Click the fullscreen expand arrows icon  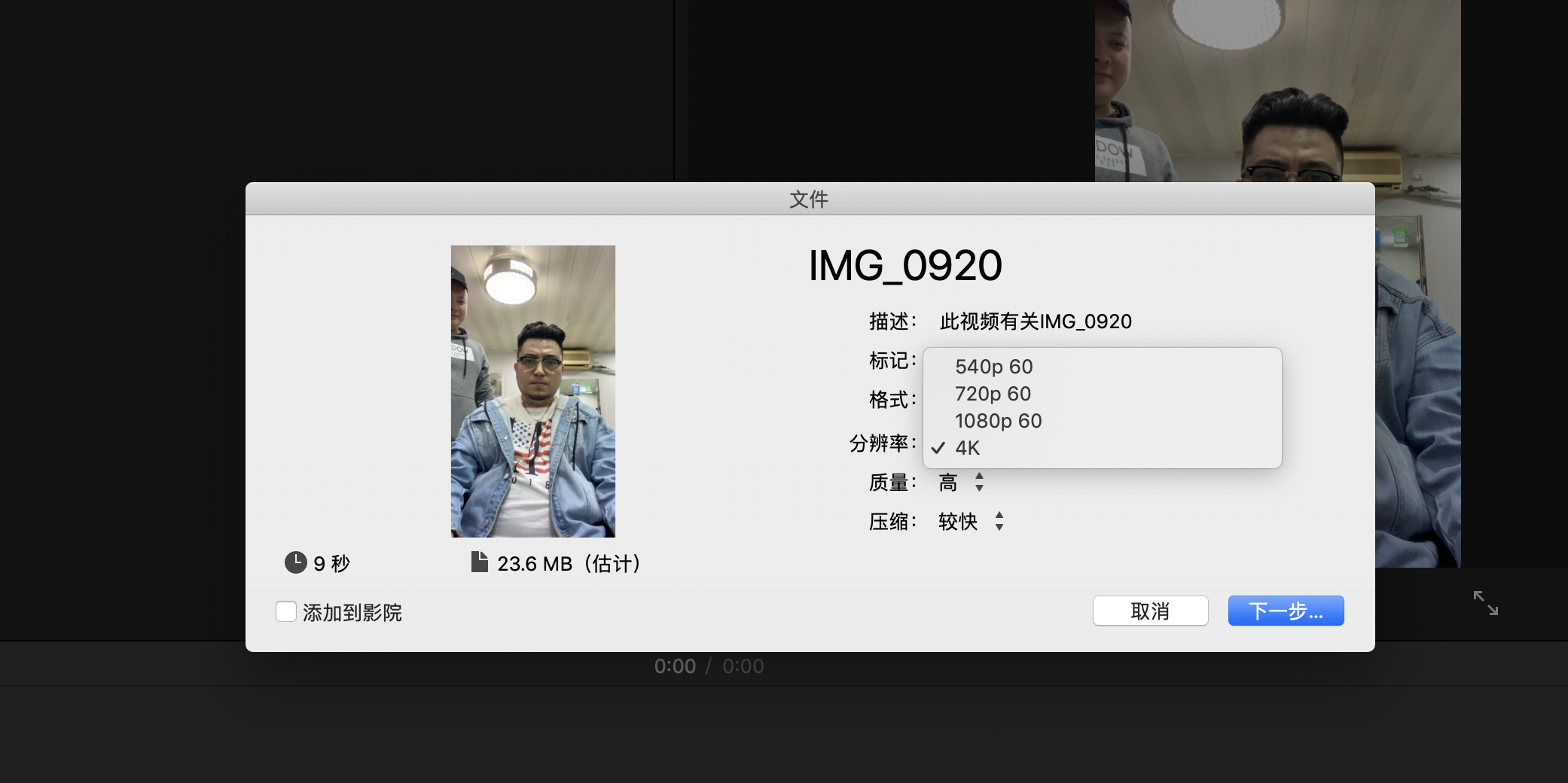[x=1485, y=603]
